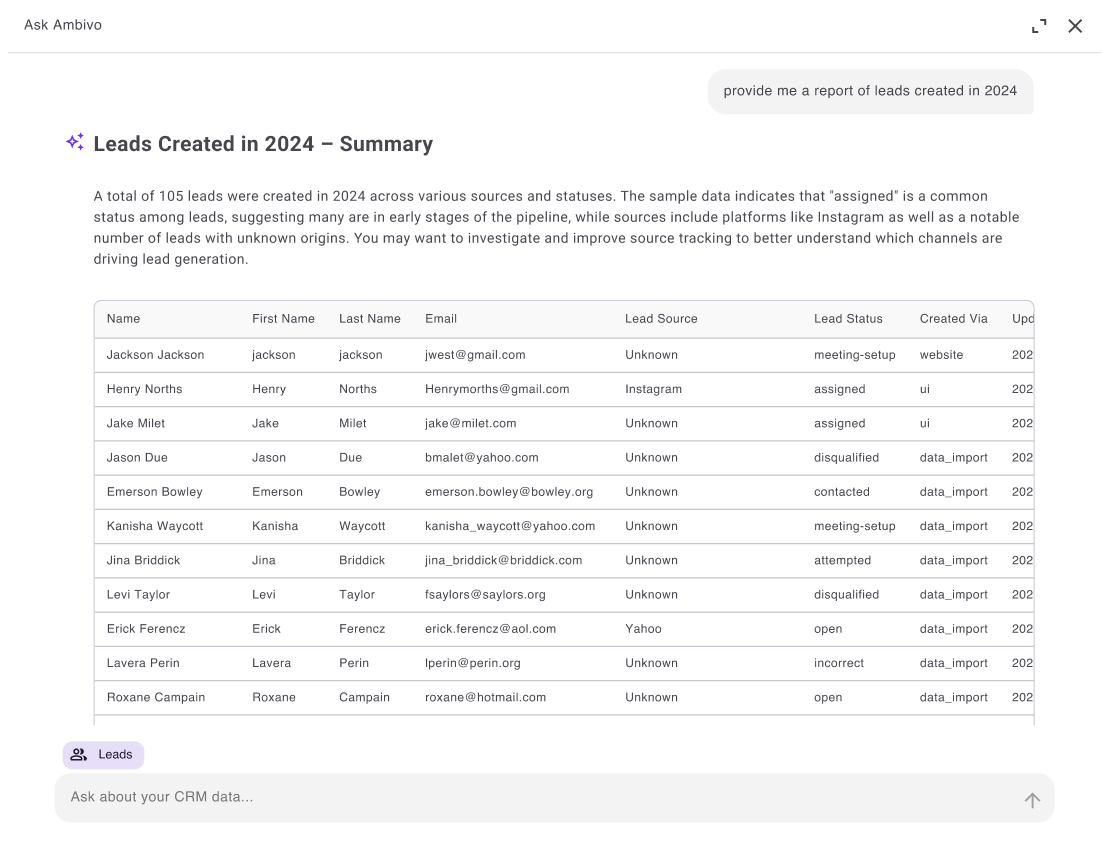Screen dimensions: 1102x843
Task: Click the Instagram lead source cell
Action: (654, 389)
